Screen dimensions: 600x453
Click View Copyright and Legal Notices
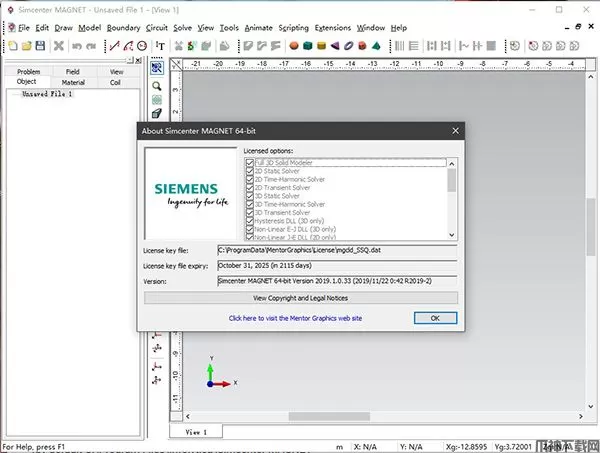(x=301, y=298)
